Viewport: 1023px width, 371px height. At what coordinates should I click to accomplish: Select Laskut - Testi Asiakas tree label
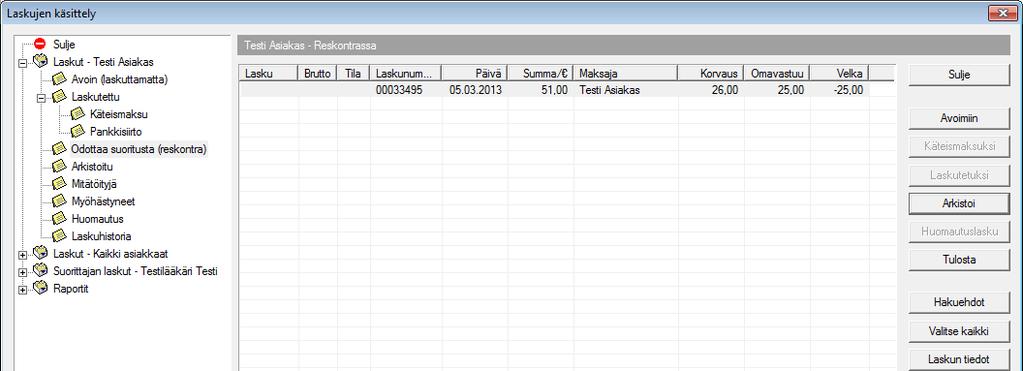point(103,63)
